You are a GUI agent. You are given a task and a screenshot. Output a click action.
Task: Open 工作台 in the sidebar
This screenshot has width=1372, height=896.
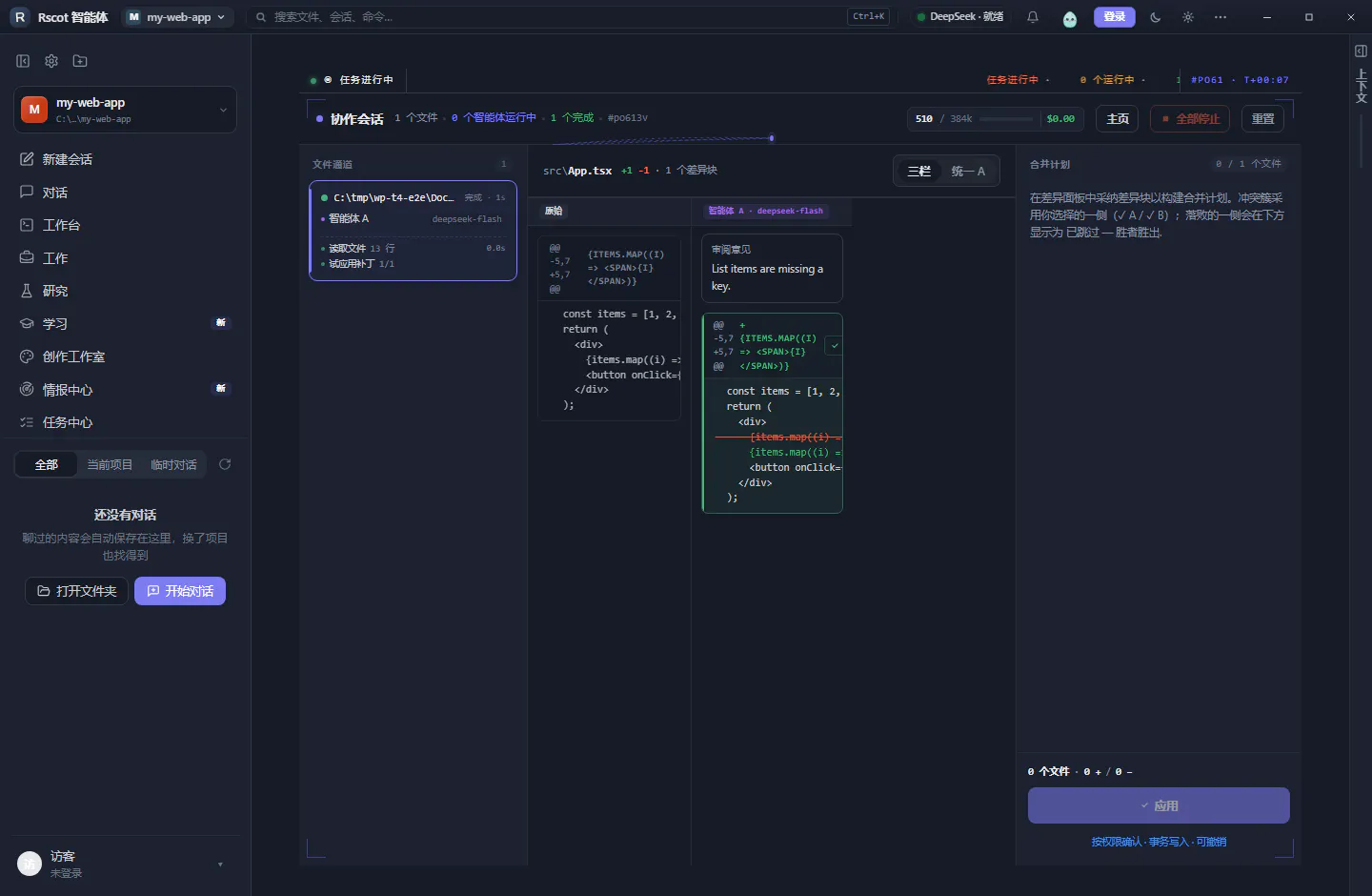pos(126,225)
